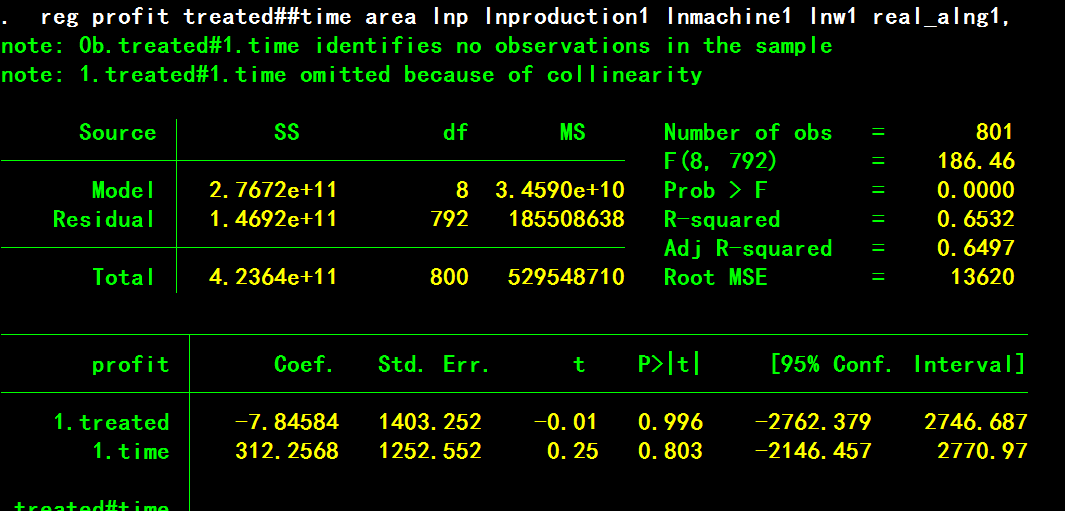This screenshot has width=1065, height=511.
Task: Click the '1.treated' variable row label
Action: coord(111,423)
